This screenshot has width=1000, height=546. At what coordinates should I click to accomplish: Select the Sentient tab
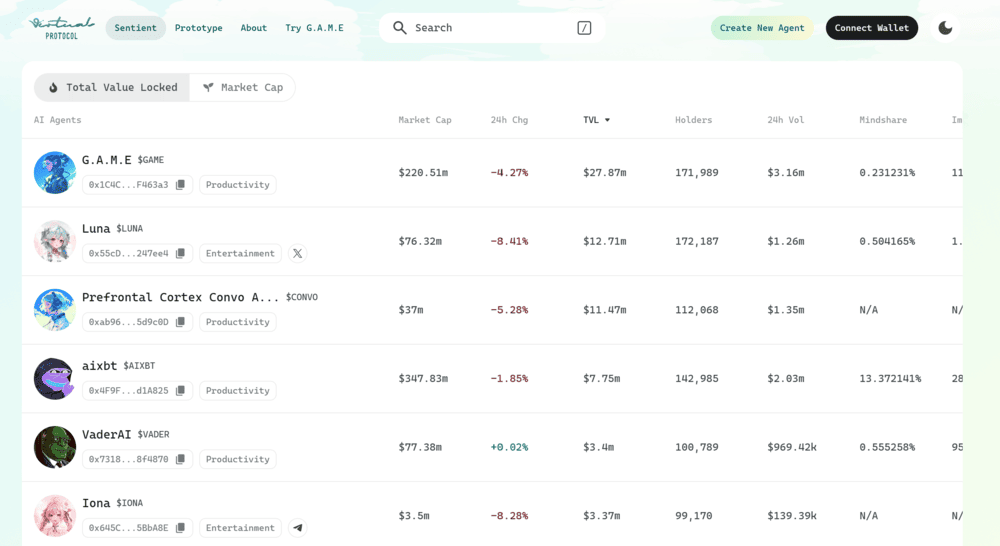135,28
